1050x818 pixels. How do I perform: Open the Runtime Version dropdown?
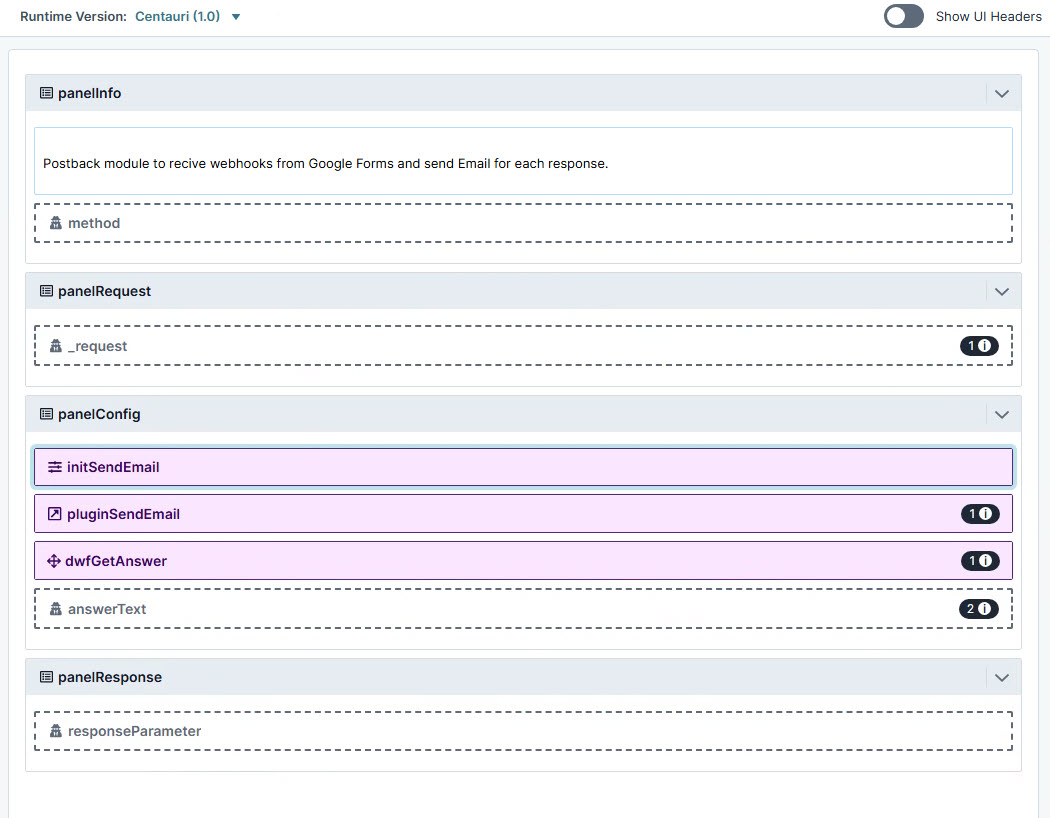point(236,16)
